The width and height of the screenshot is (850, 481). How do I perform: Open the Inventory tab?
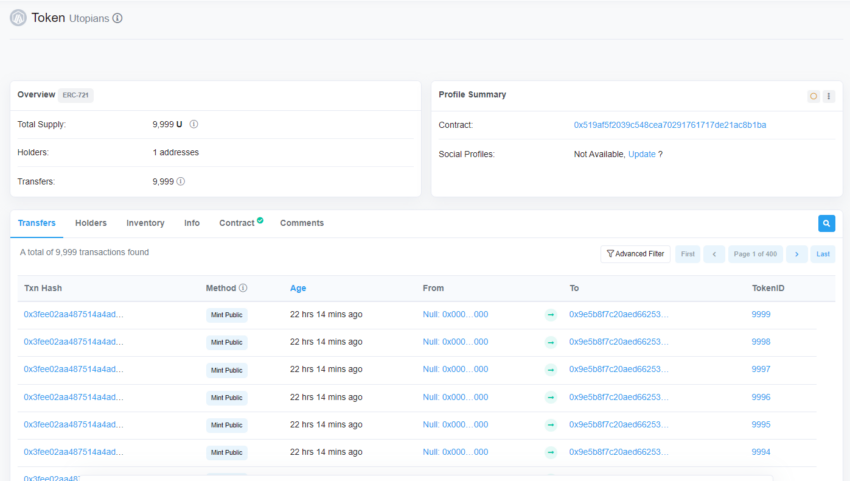point(145,223)
